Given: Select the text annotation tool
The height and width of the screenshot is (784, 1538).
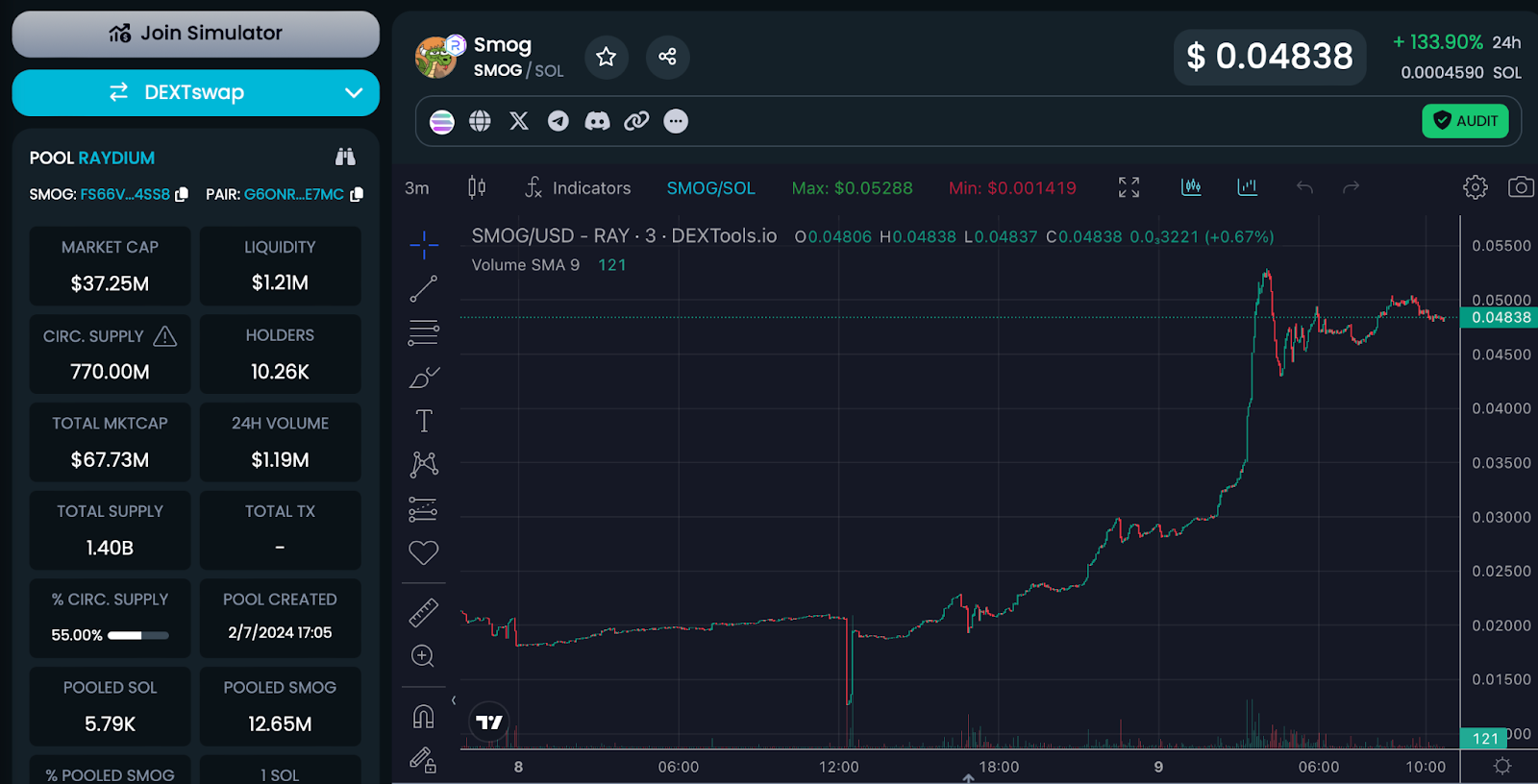Looking at the screenshot, I should 424,421.
